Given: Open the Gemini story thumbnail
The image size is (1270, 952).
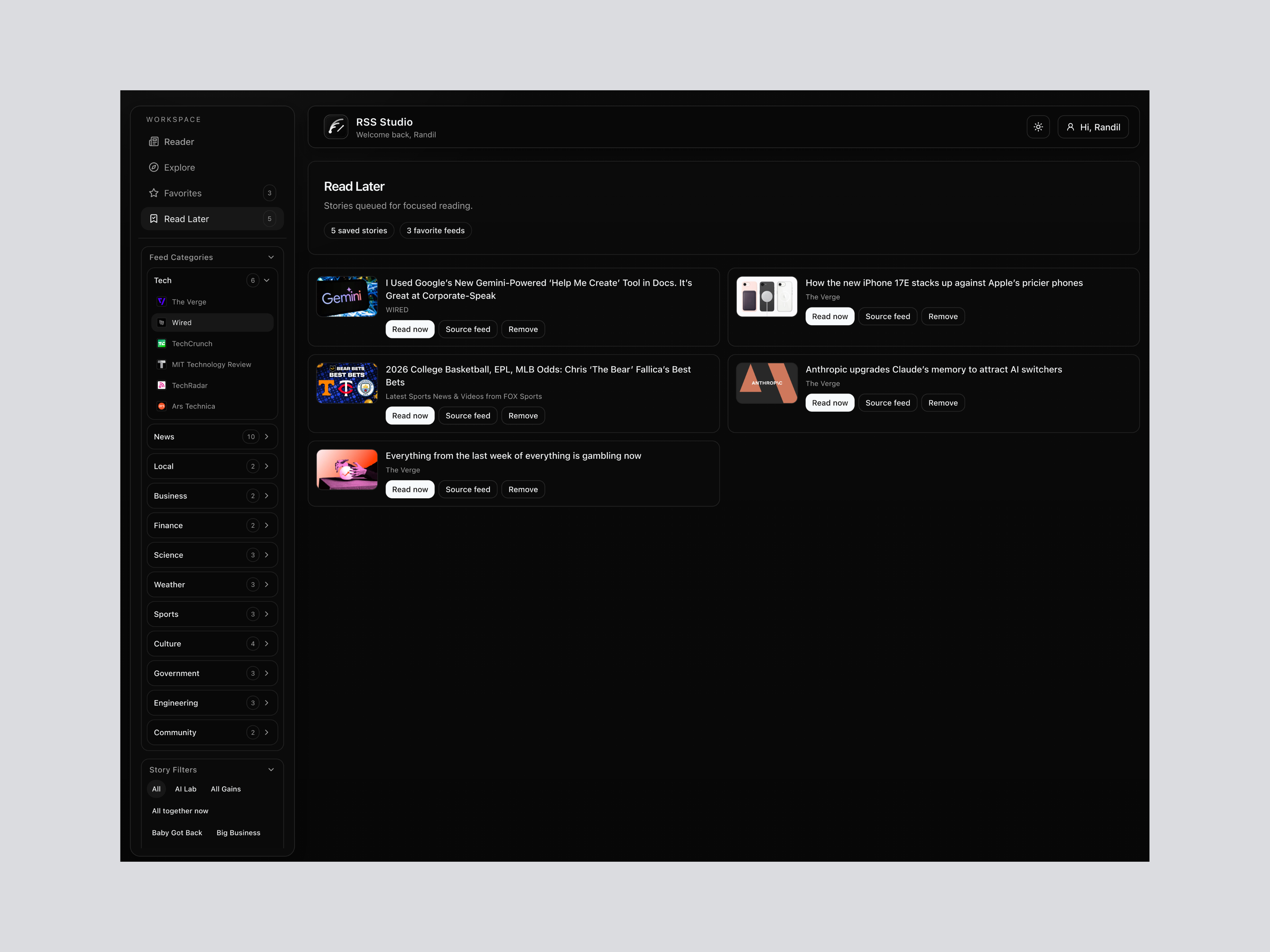Looking at the screenshot, I should 347,297.
